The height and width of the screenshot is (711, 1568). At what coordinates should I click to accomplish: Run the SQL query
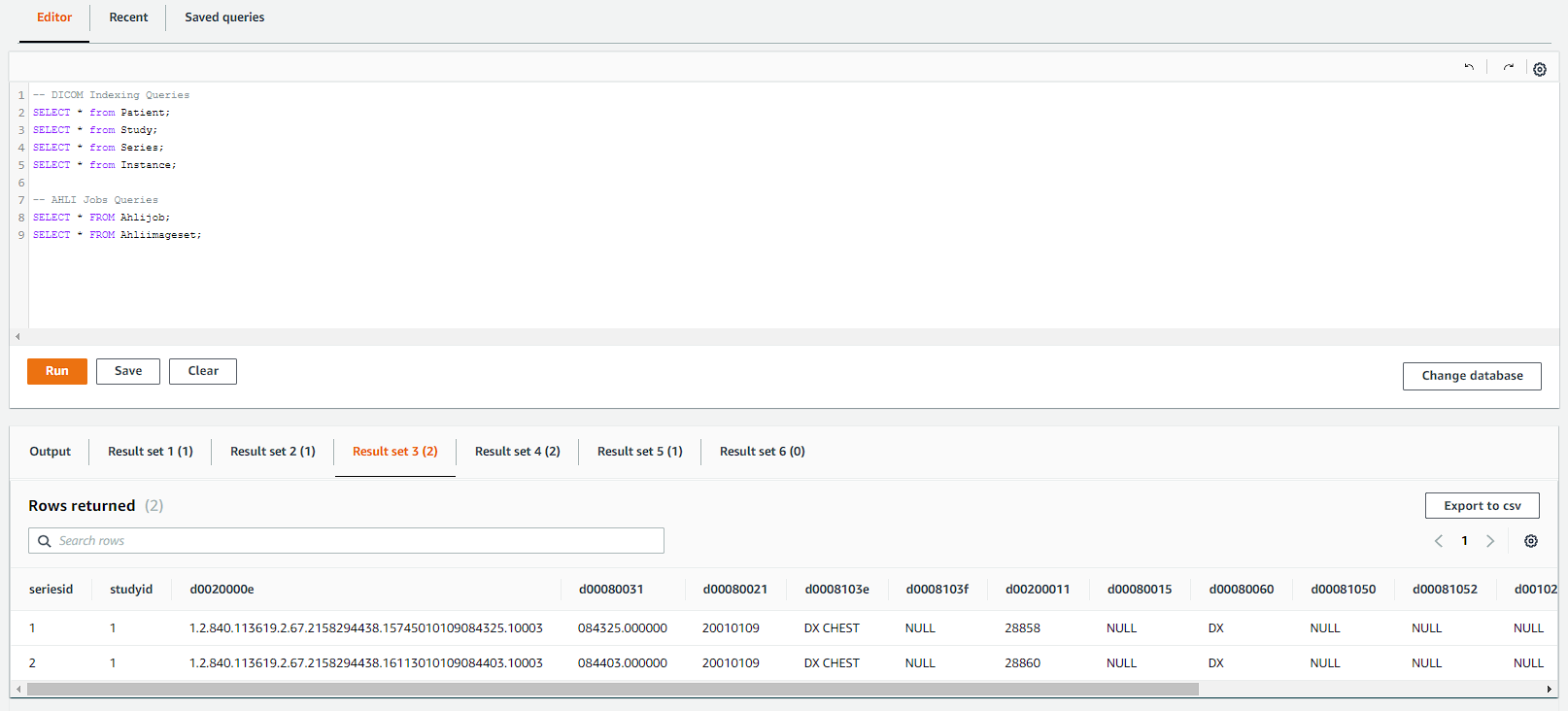57,371
